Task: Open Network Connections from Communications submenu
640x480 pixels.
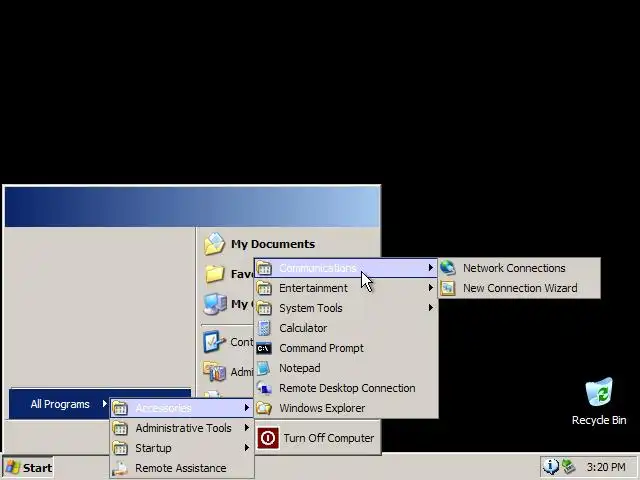Action: (519, 268)
